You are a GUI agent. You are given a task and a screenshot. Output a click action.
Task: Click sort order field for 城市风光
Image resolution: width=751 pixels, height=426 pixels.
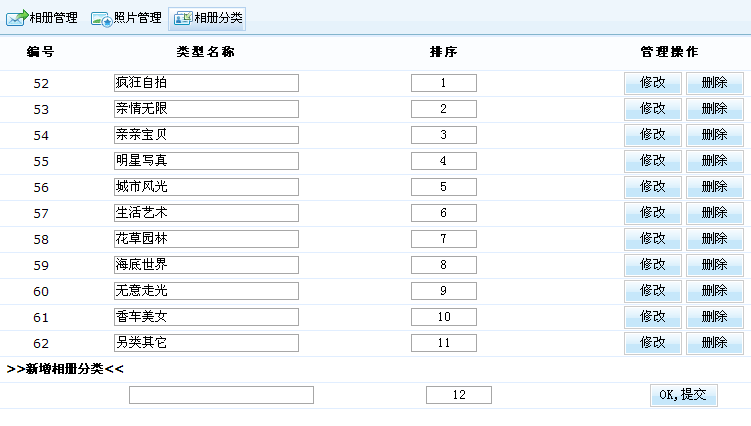(444, 187)
